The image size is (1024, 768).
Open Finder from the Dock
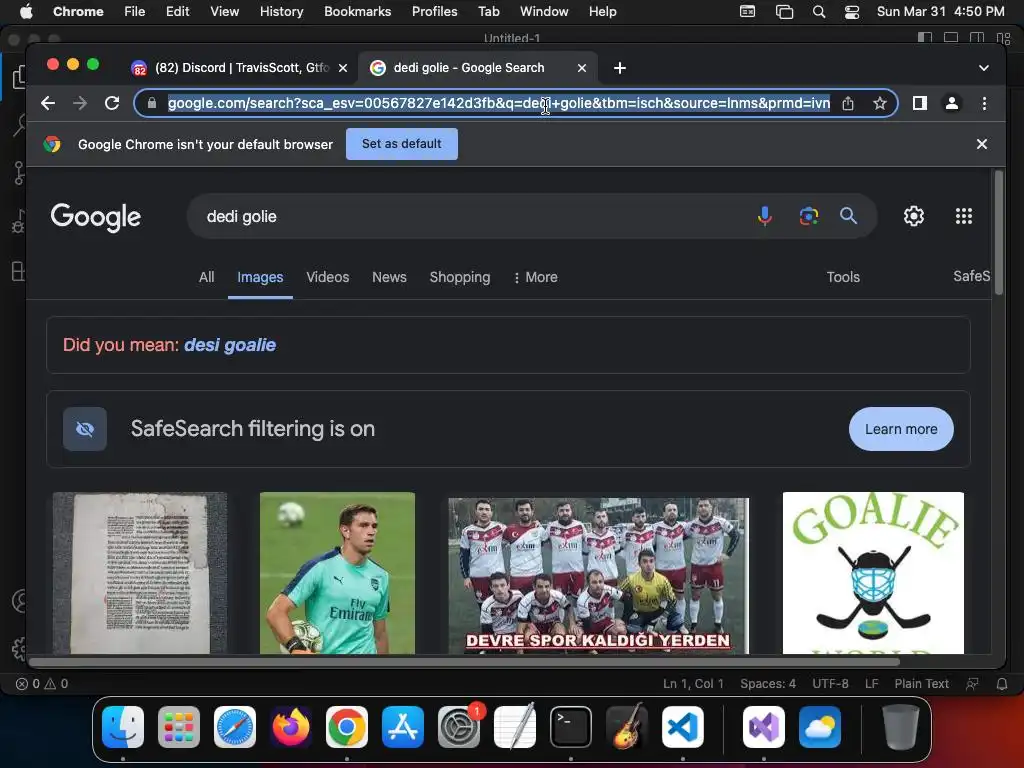click(x=123, y=727)
